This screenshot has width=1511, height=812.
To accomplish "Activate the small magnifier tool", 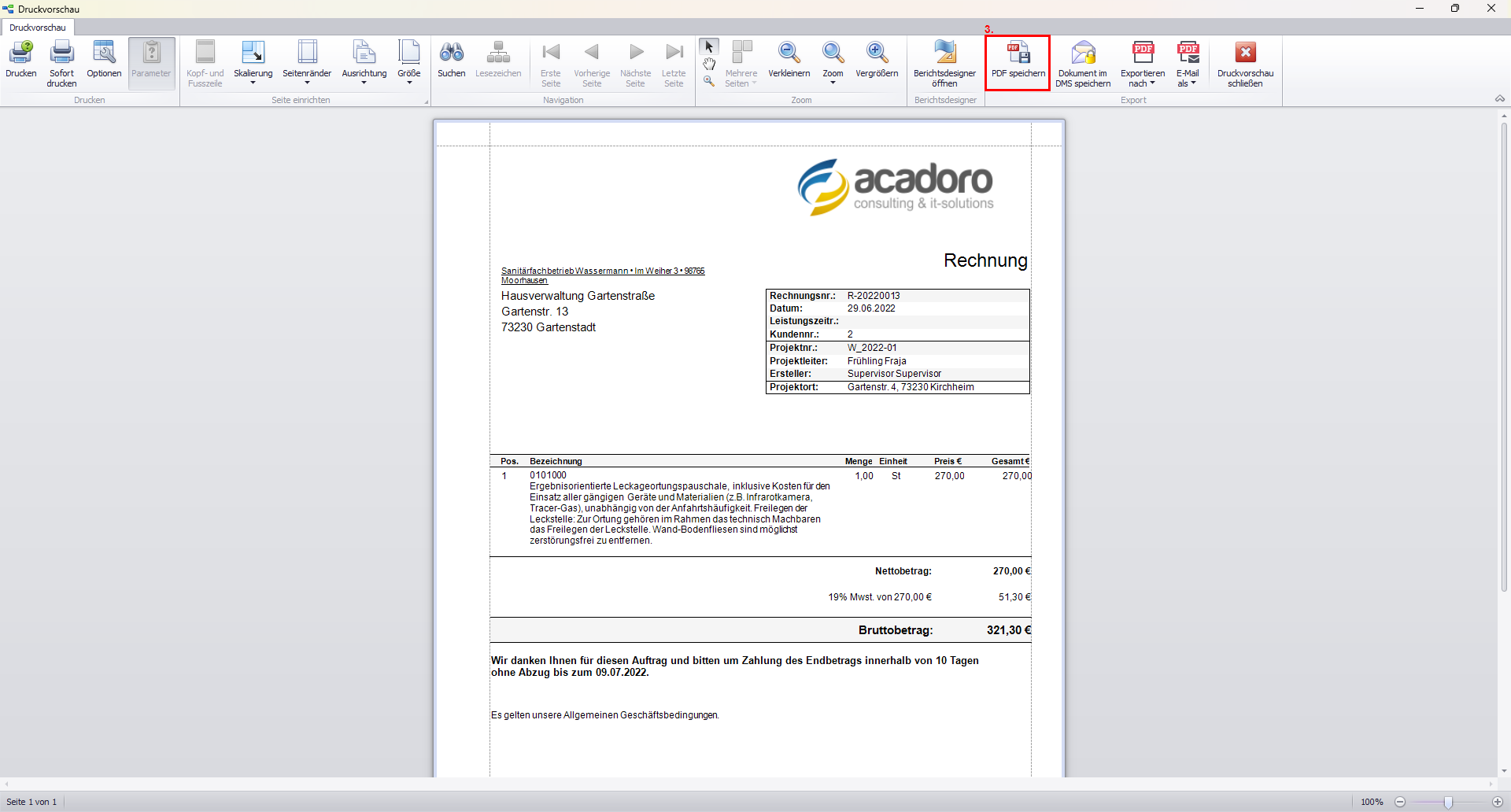I will click(x=709, y=81).
